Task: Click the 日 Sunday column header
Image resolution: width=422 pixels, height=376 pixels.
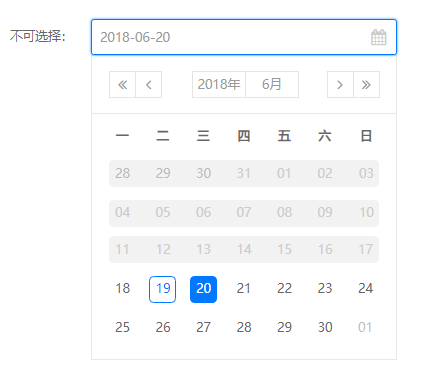Action: coord(366,136)
